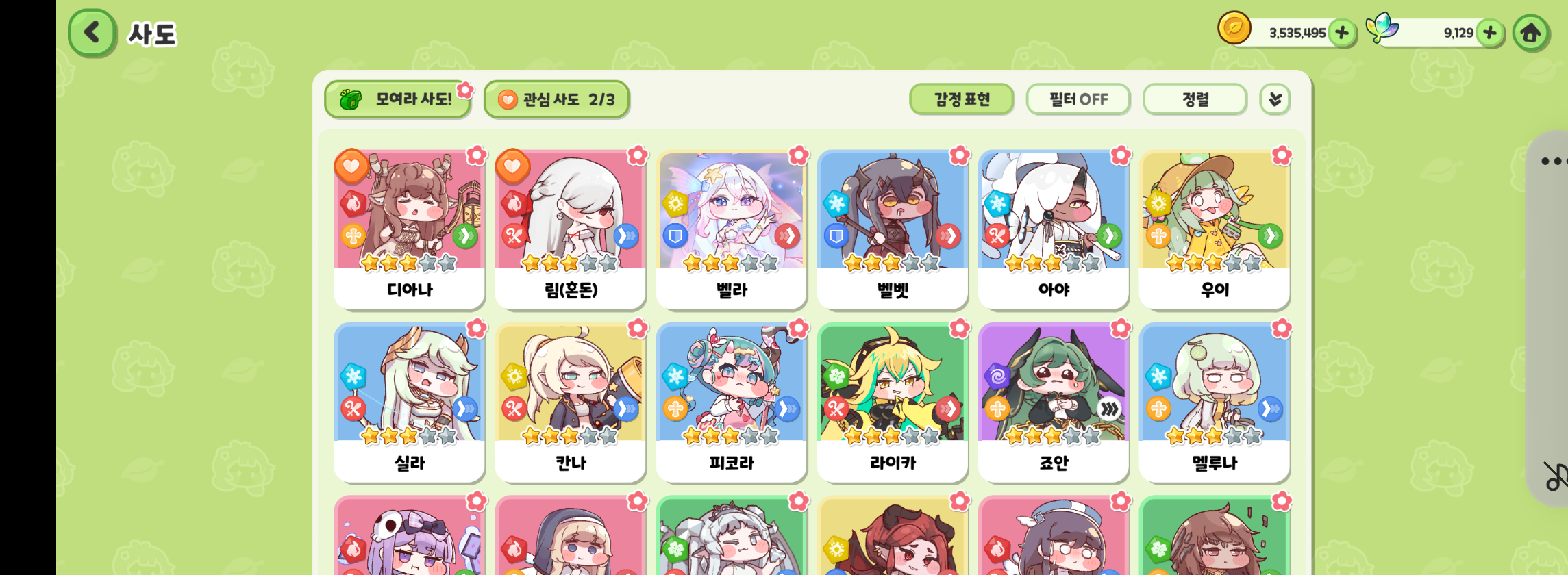Toggle favorite heart on 디아나 card
This screenshot has height=575, width=1568.
point(351,166)
